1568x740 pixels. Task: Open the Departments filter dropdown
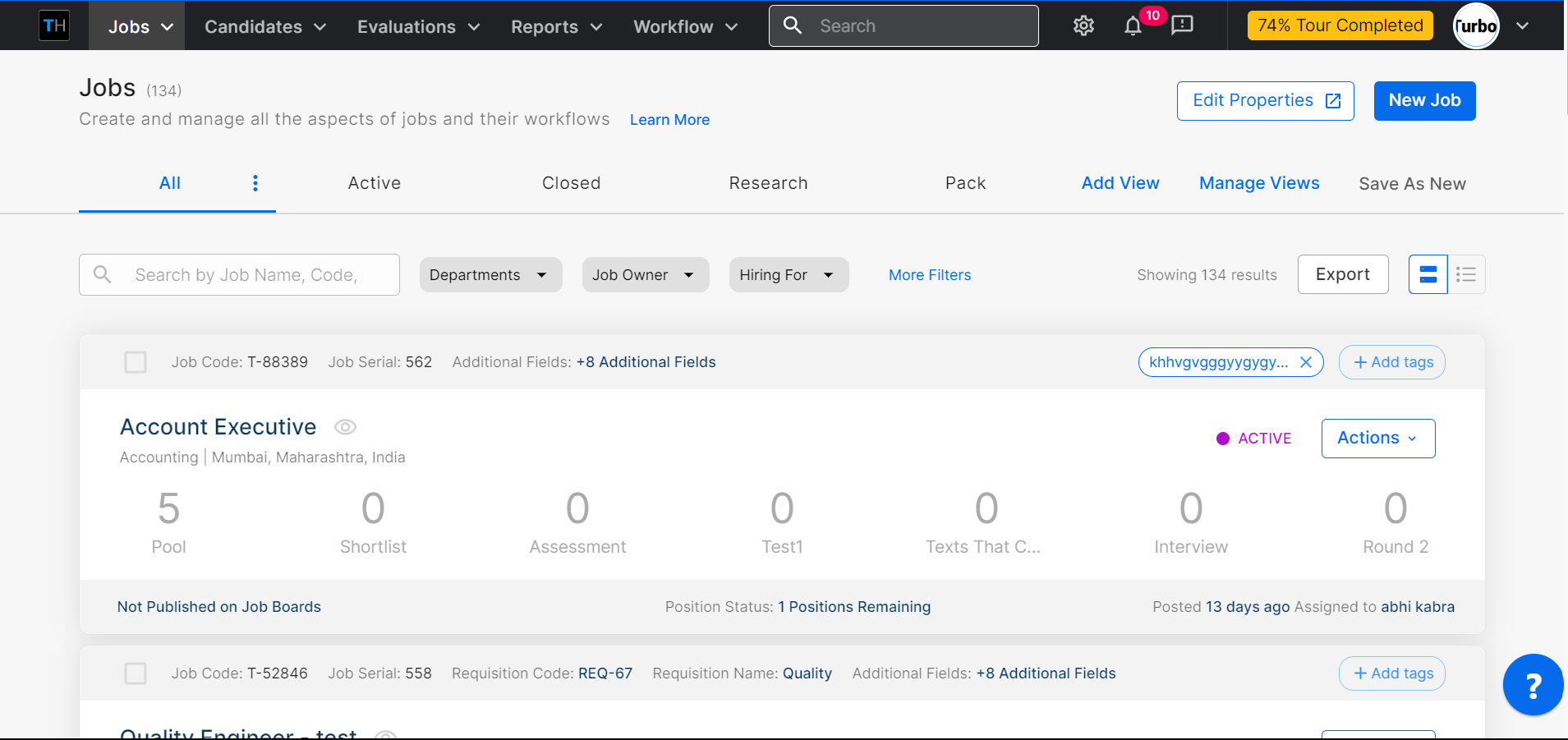(490, 274)
